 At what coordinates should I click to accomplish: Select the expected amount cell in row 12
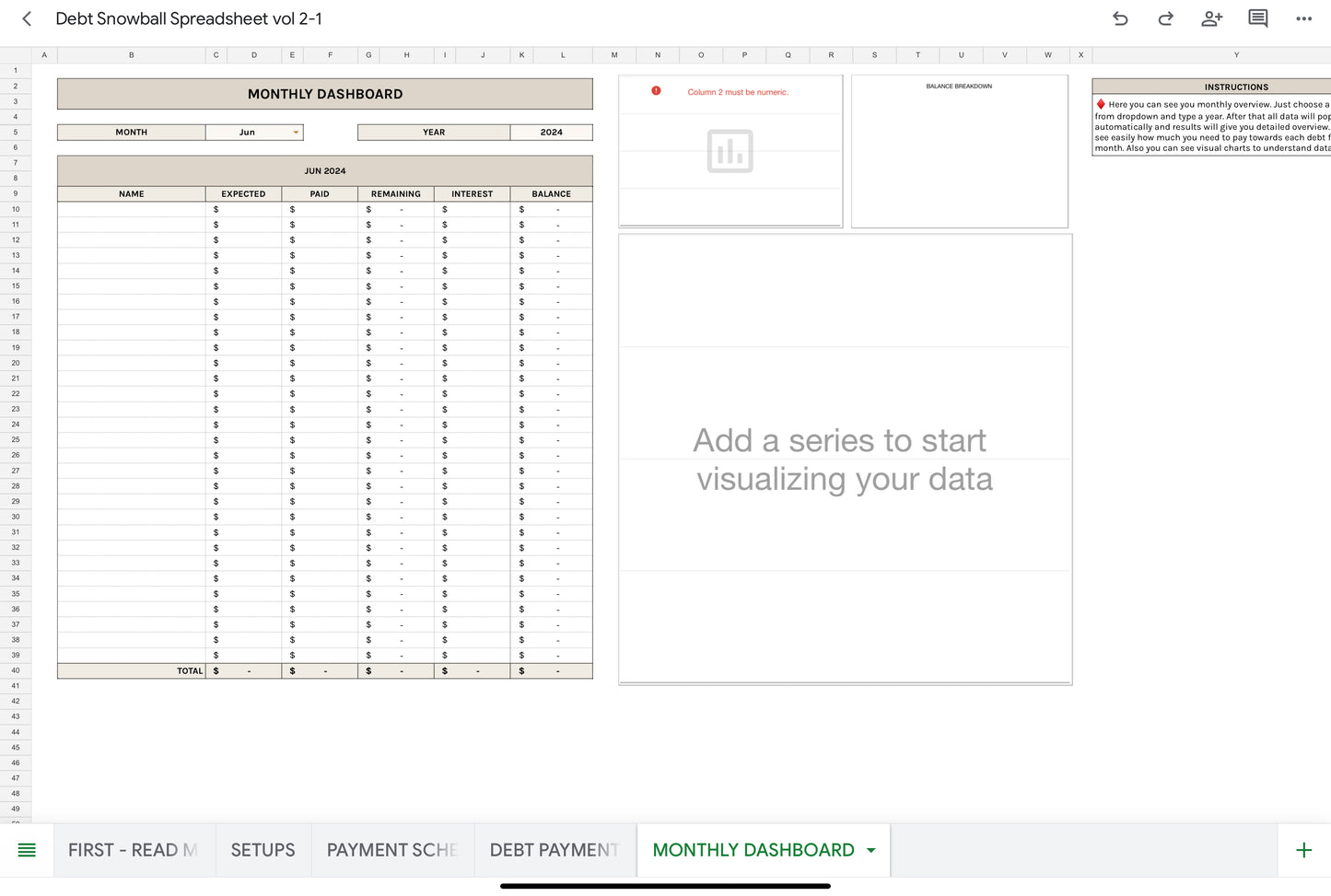point(244,240)
